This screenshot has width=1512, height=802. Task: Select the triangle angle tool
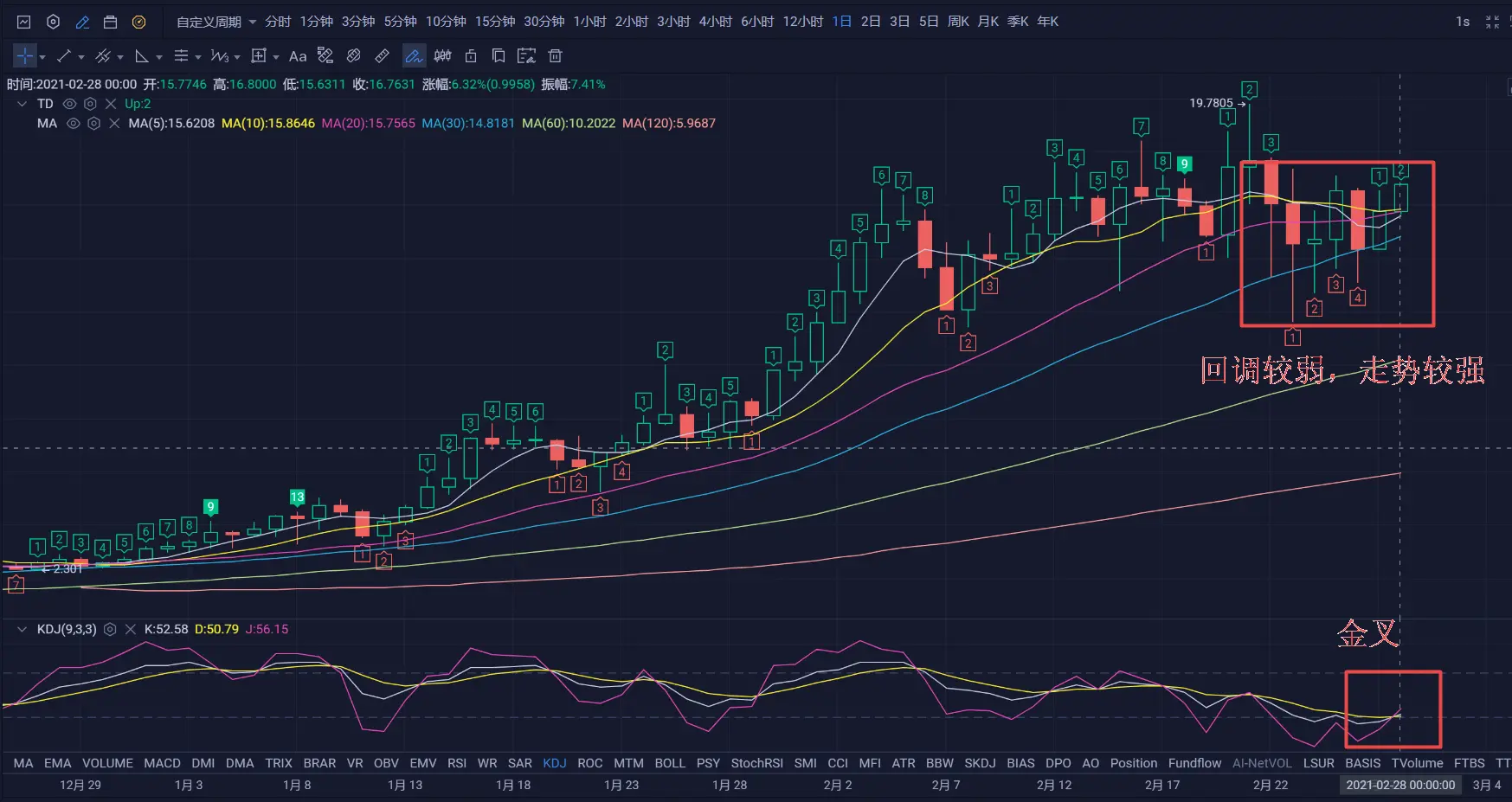pyautogui.click(x=142, y=56)
